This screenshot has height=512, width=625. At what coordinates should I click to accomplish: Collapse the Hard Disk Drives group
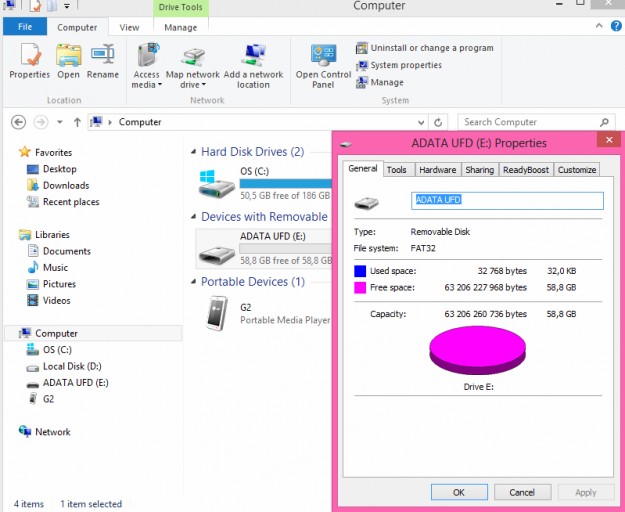pos(193,152)
